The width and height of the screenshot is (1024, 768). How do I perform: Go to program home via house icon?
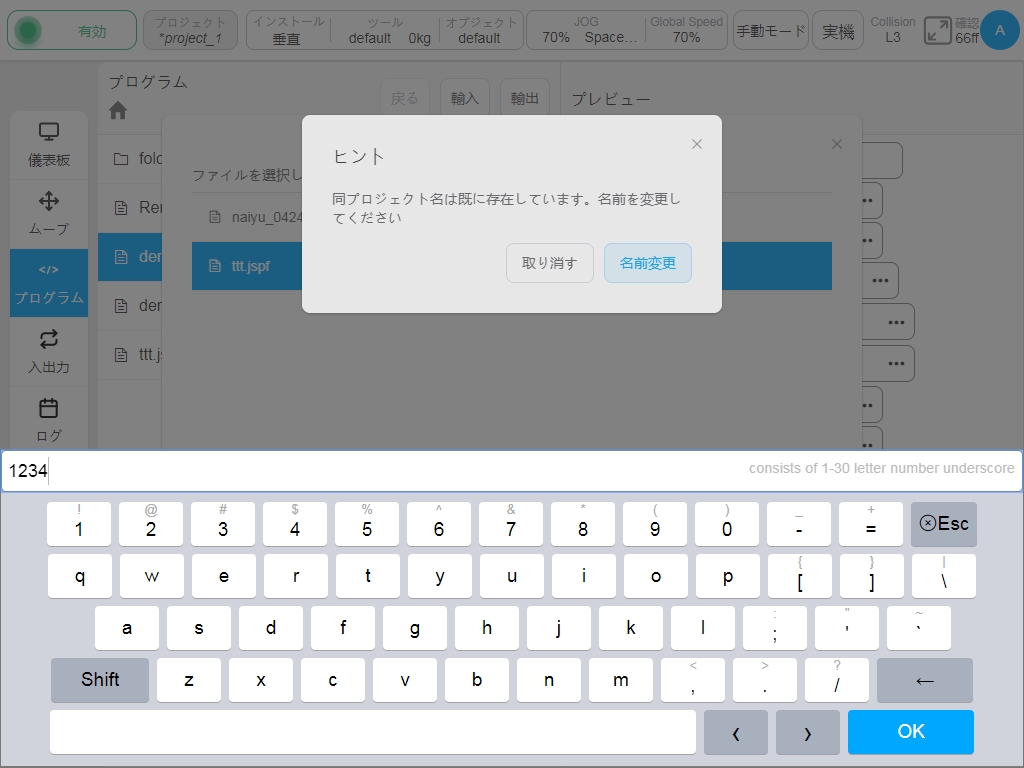(x=118, y=110)
